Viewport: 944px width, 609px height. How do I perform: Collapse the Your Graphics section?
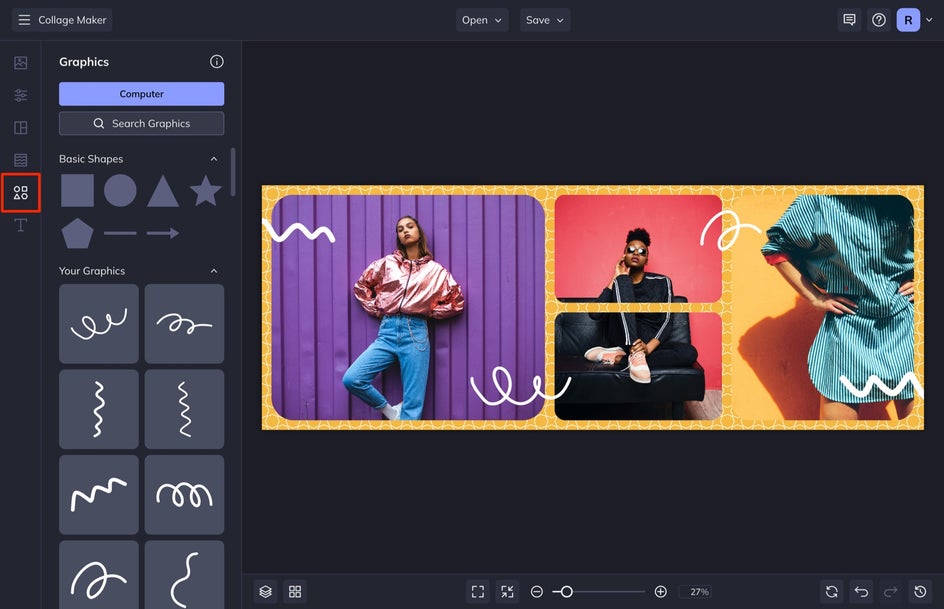tap(214, 271)
